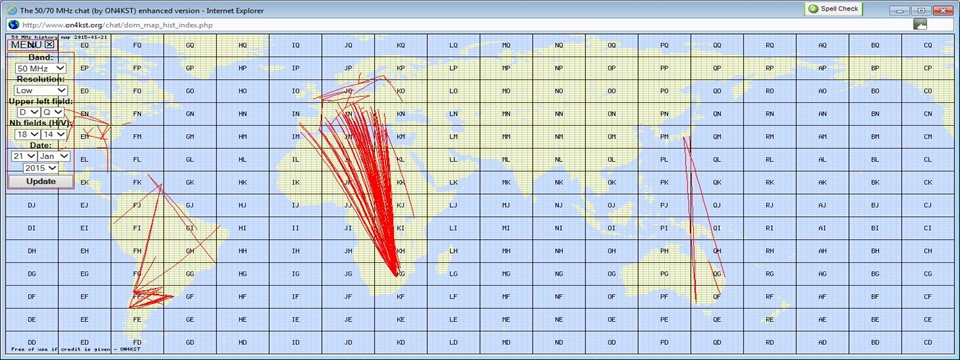Open the vertical fields count 14 dropdown
This screenshot has width=960, height=360.
(53, 134)
